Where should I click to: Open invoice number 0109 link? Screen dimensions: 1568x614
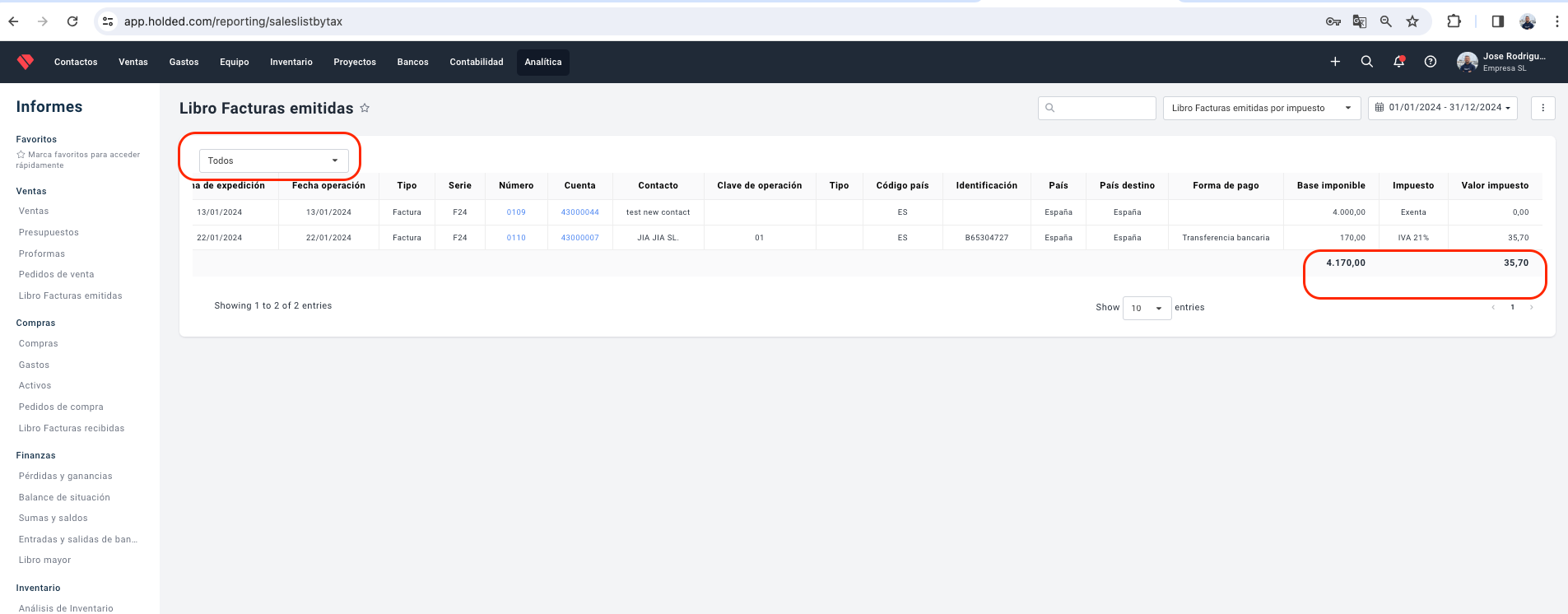tap(516, 212)
